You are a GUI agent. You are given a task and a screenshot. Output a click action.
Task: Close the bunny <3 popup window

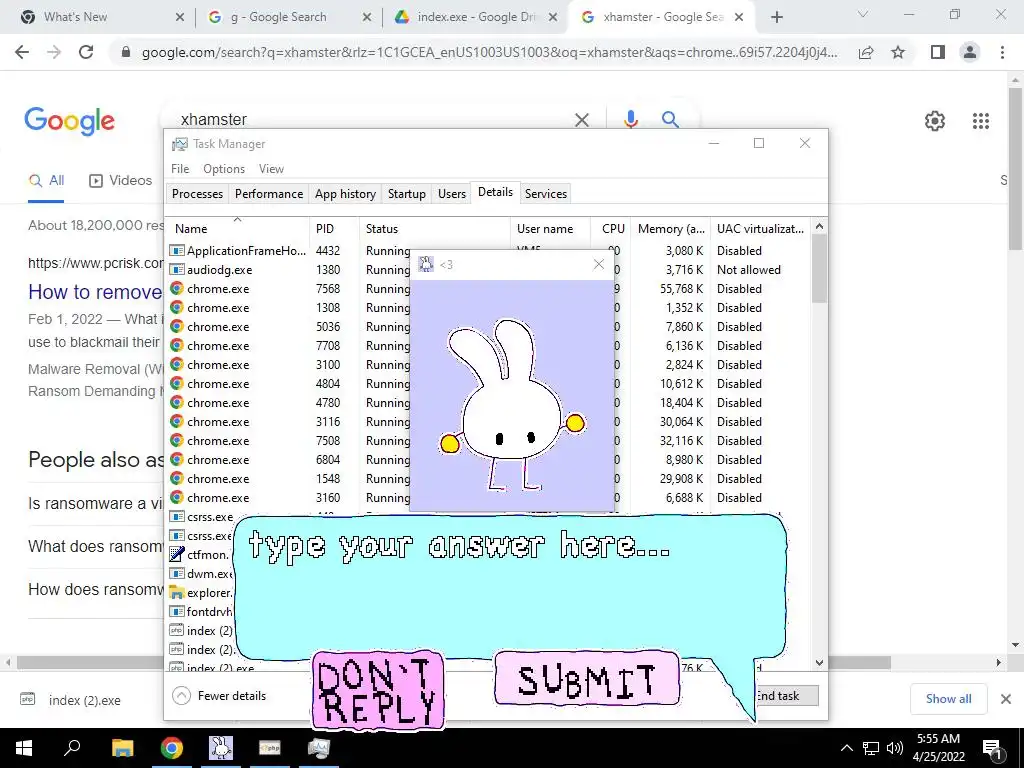598,264
